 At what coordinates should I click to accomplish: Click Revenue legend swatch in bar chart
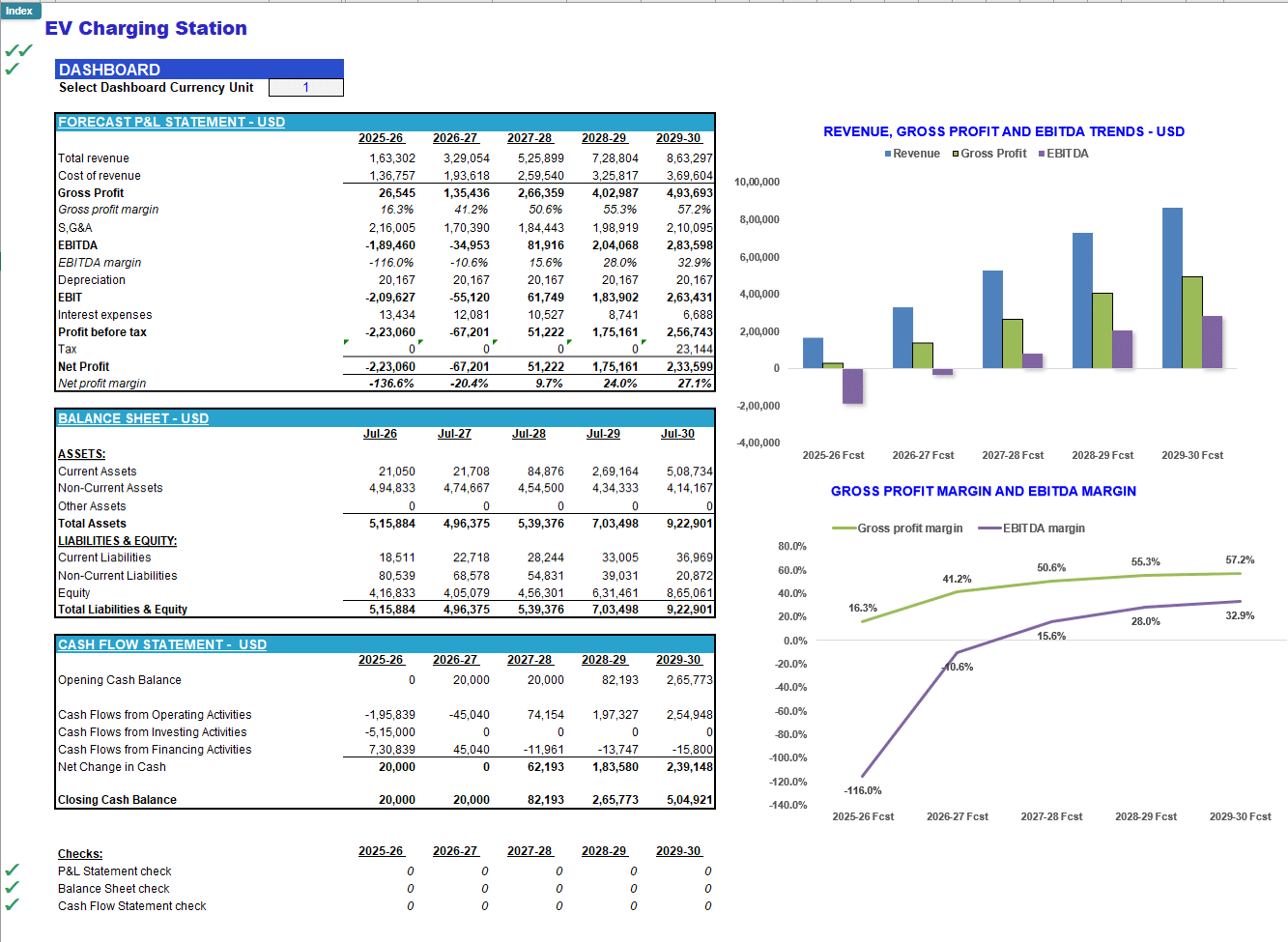(x=888, y=154)
